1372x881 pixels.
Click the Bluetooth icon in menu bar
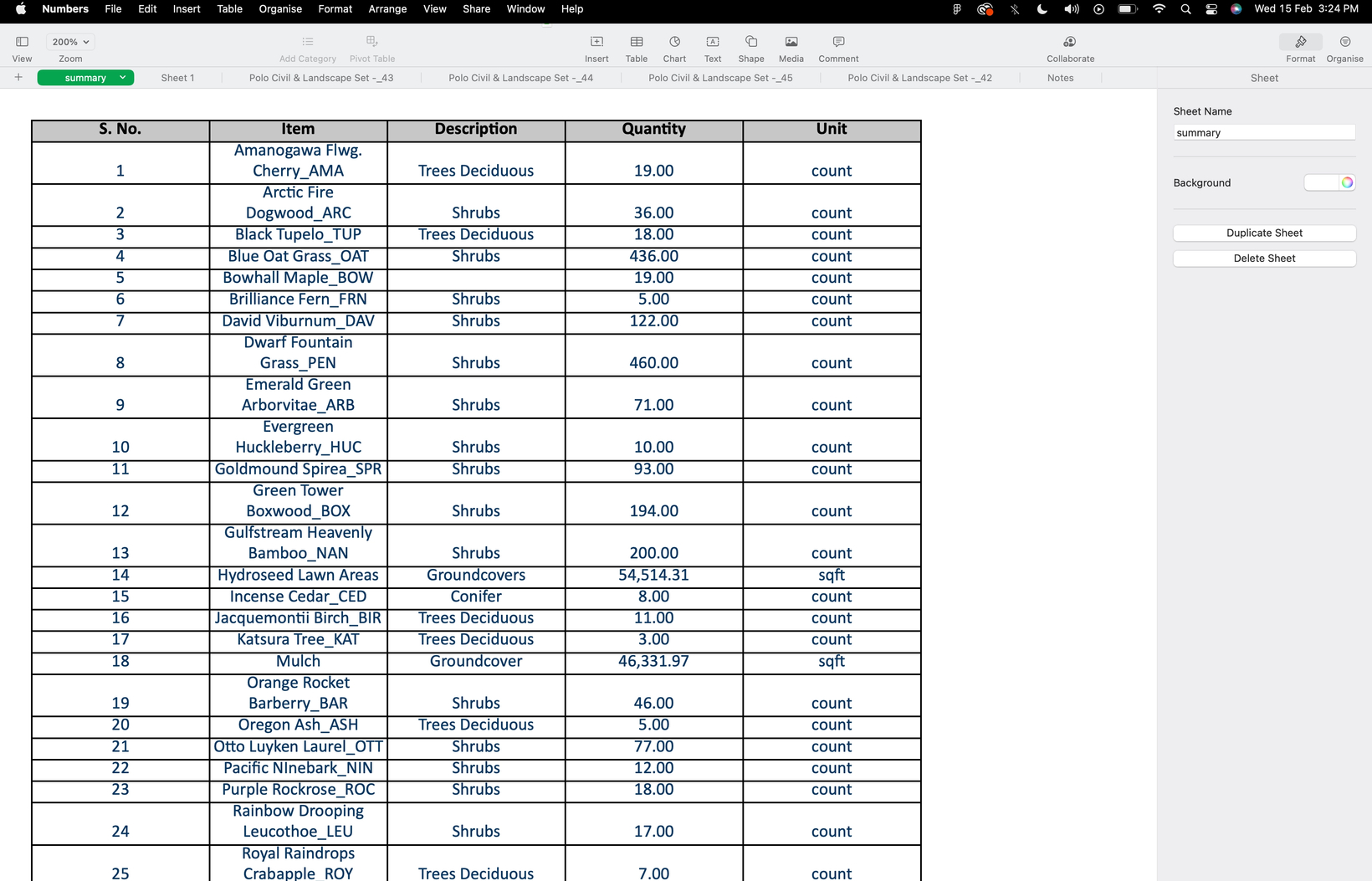pyautogui.click(x=1014, y=9)
